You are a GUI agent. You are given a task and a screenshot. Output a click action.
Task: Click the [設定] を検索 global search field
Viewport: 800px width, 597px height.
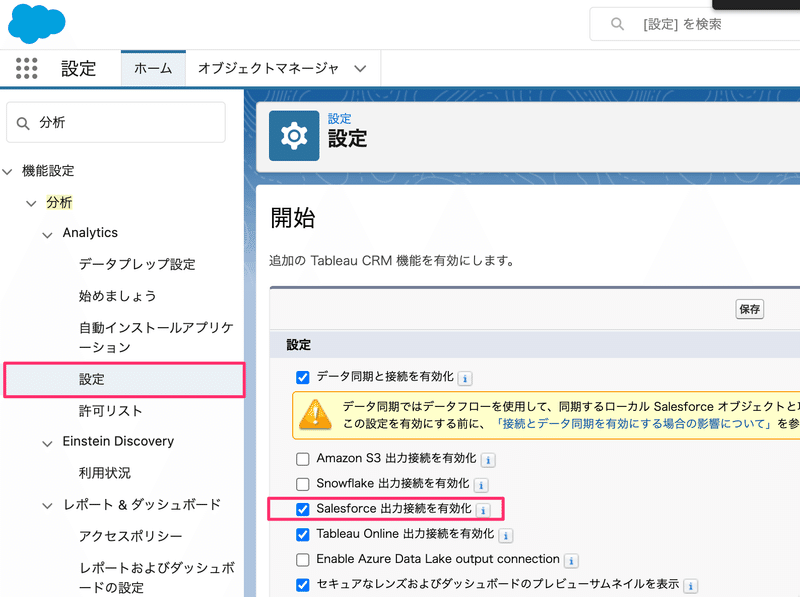click(695, 24)
